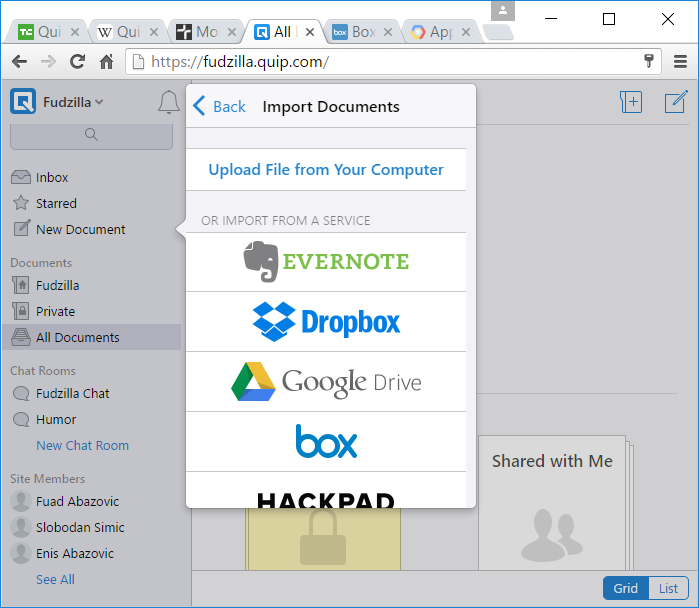Screen dimensions: 699x608
Task: Import from Dropbox service
Action: 326,322
